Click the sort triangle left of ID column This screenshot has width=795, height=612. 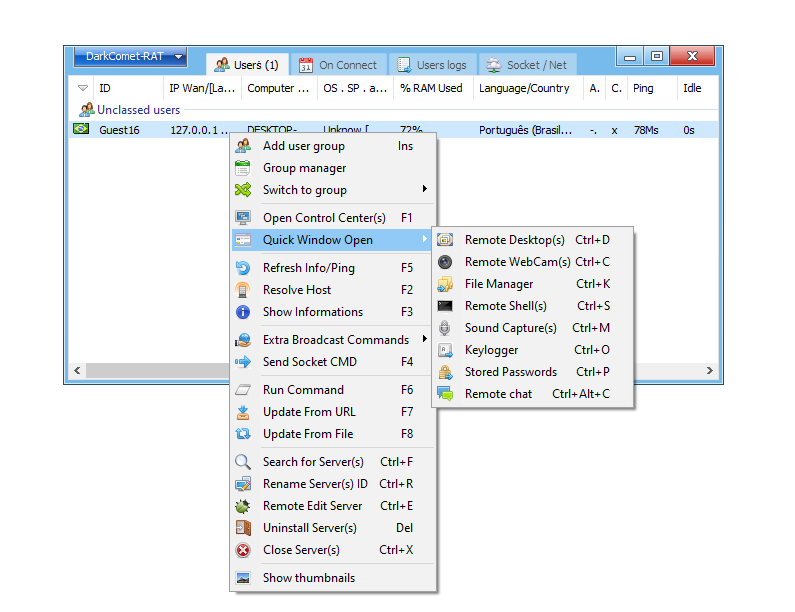point(83,89)
